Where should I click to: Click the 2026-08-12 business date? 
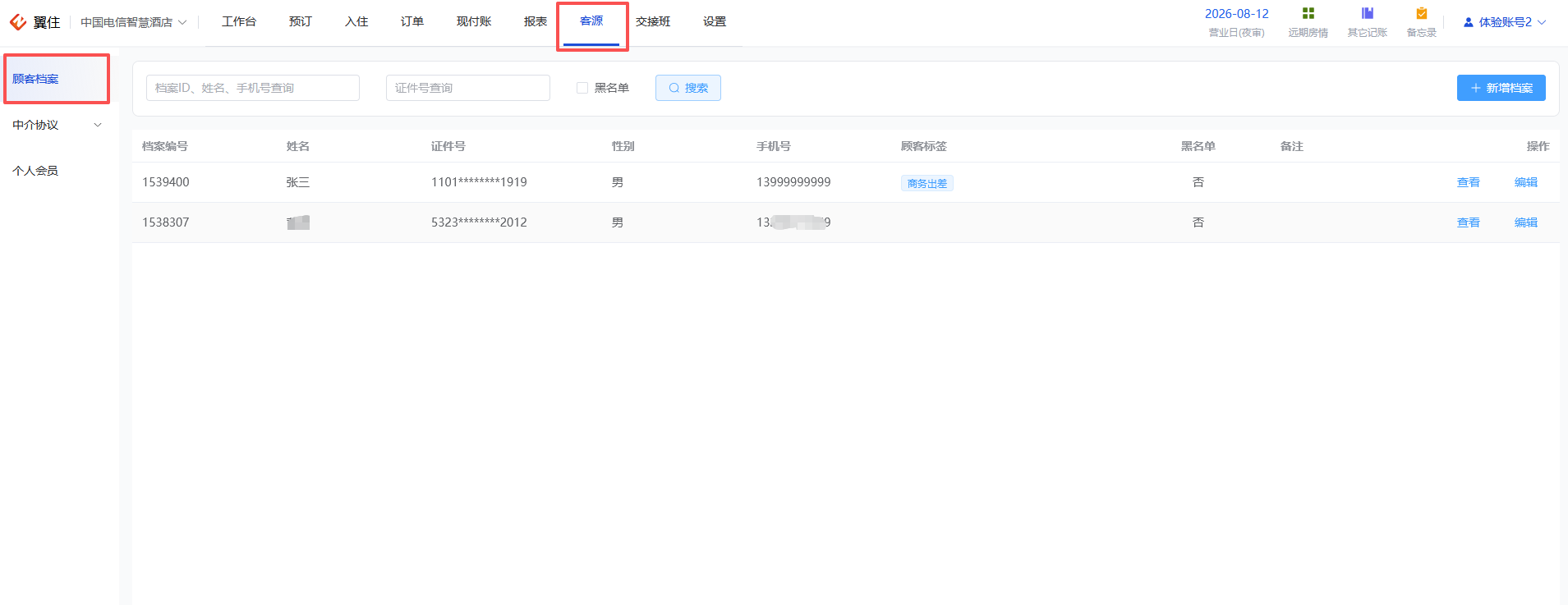[x=1236, y=14]
